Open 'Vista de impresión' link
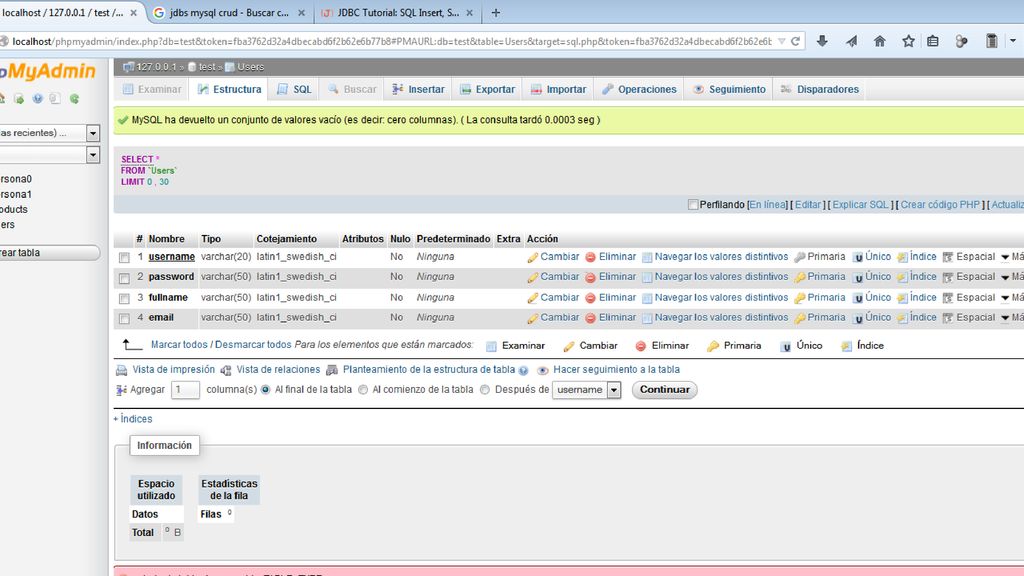 pos(173,370)
